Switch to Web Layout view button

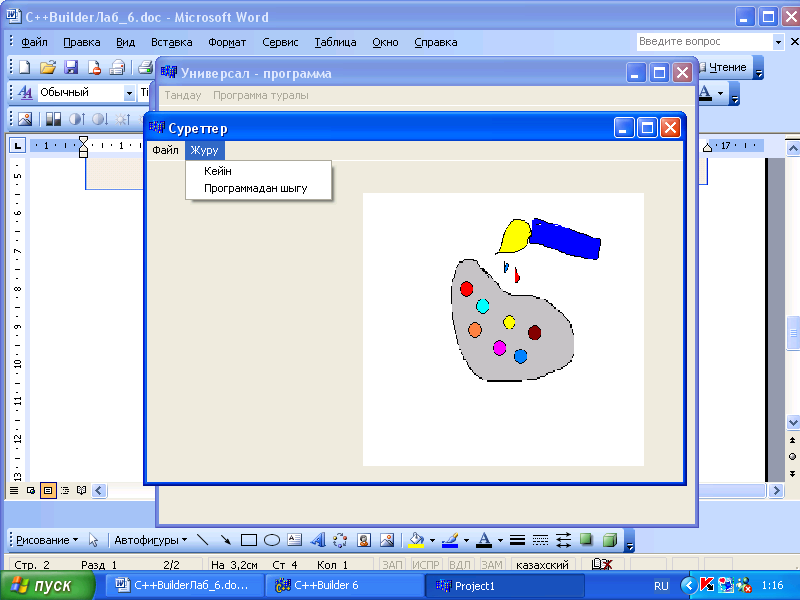click(31, 490)
